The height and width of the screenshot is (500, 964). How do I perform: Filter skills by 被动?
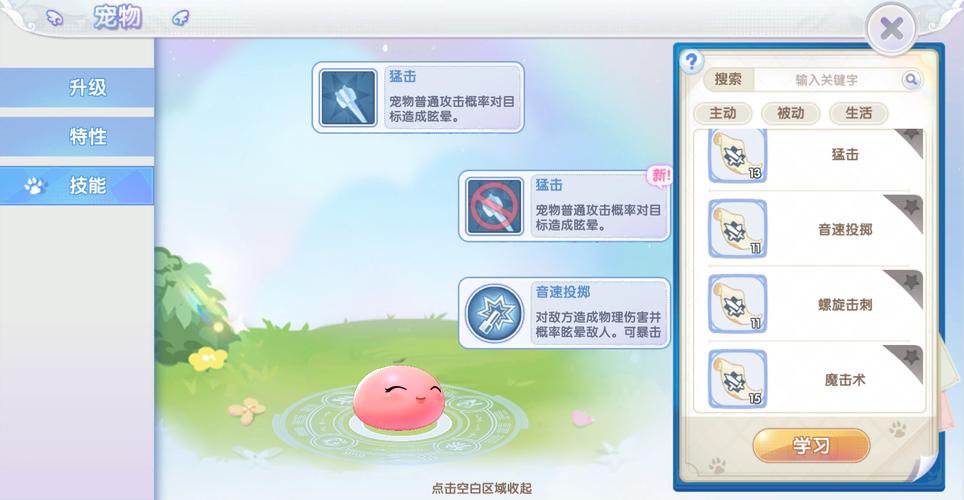[x=791, y=113]
